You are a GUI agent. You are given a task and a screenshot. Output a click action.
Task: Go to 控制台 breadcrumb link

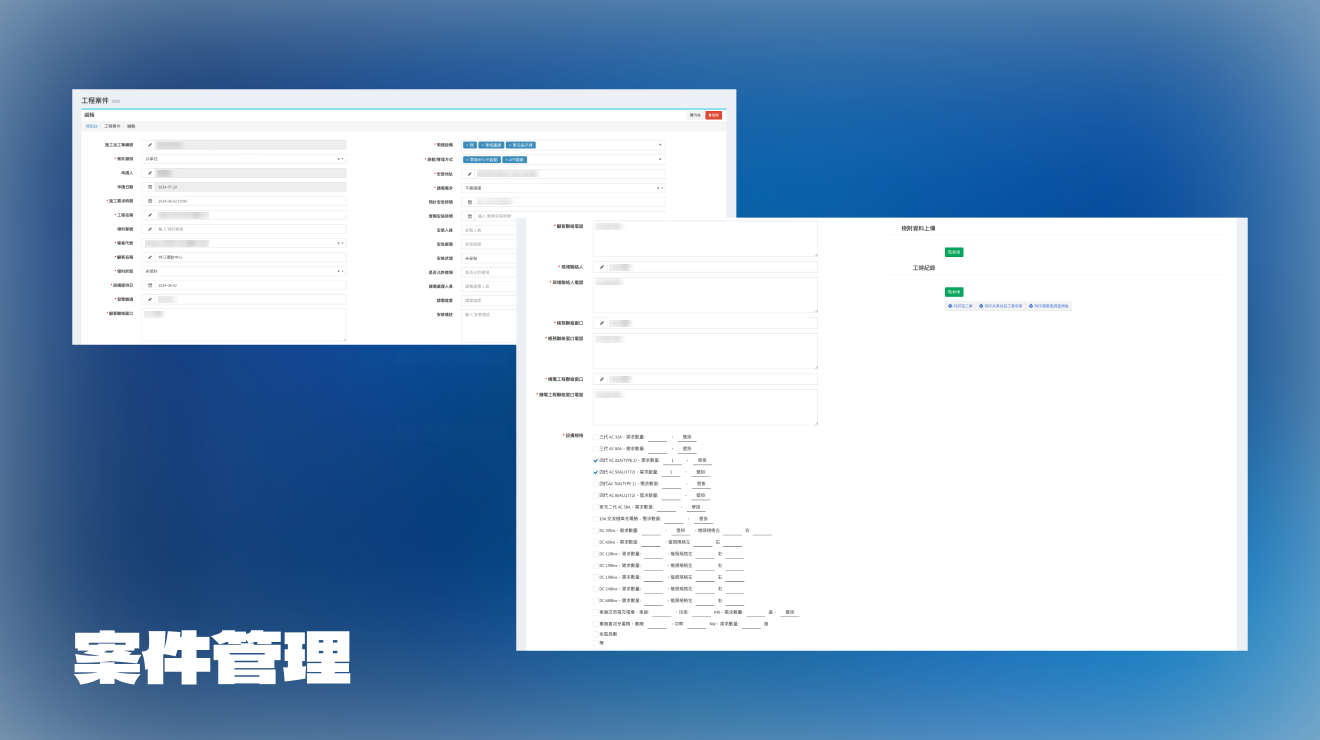(x=91, y=126)
